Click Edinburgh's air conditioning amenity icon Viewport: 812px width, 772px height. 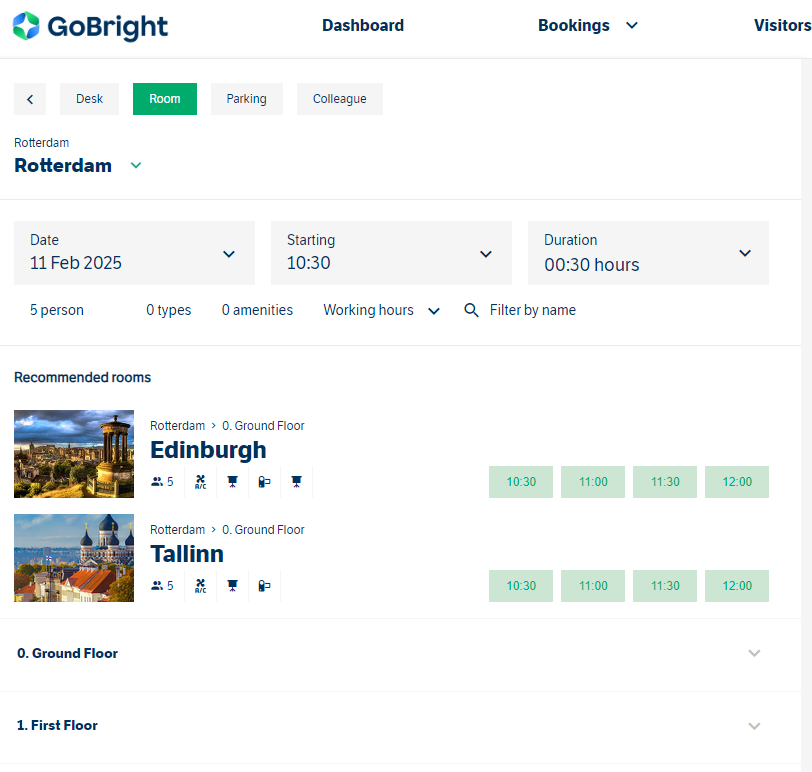[200, 482]
